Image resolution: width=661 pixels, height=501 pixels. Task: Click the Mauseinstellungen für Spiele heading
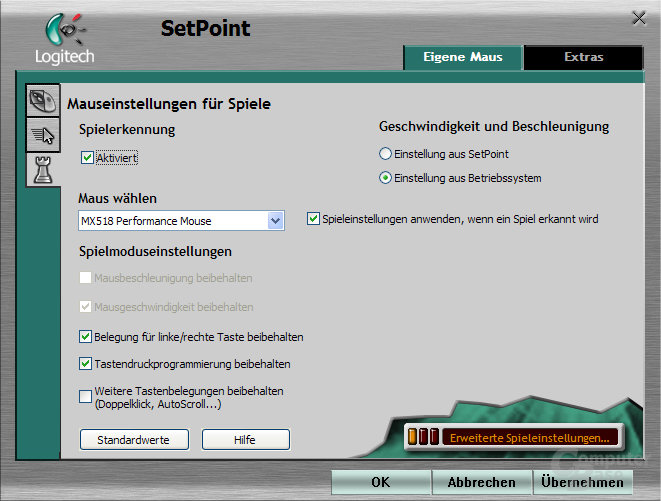click(x=169, y=104)
